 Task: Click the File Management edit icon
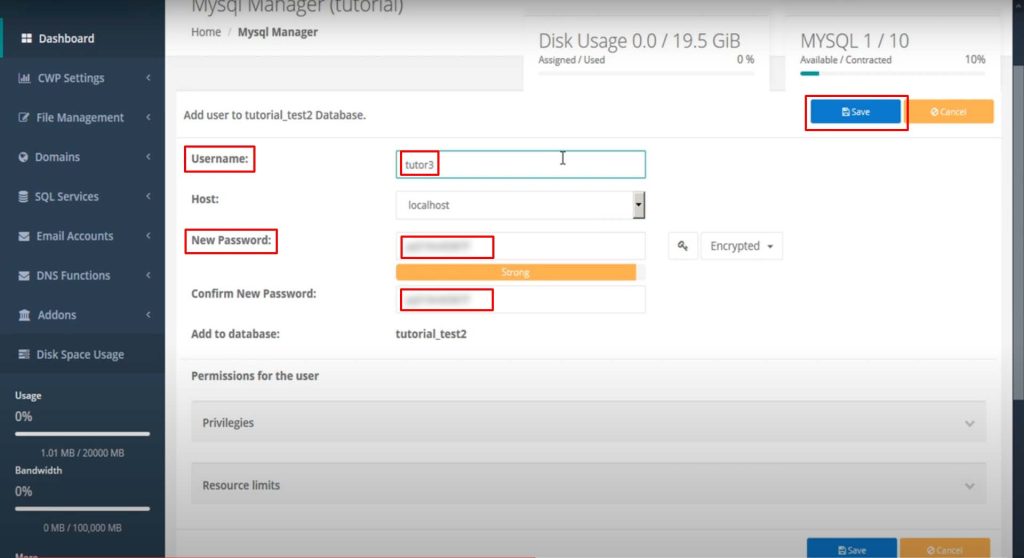tap(24, 118)
